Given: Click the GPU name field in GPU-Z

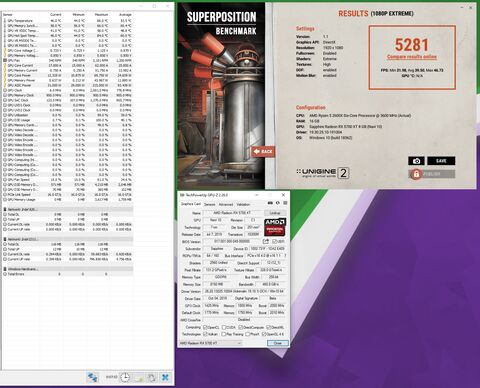Looking at the screenshot, I should (232, 213).
